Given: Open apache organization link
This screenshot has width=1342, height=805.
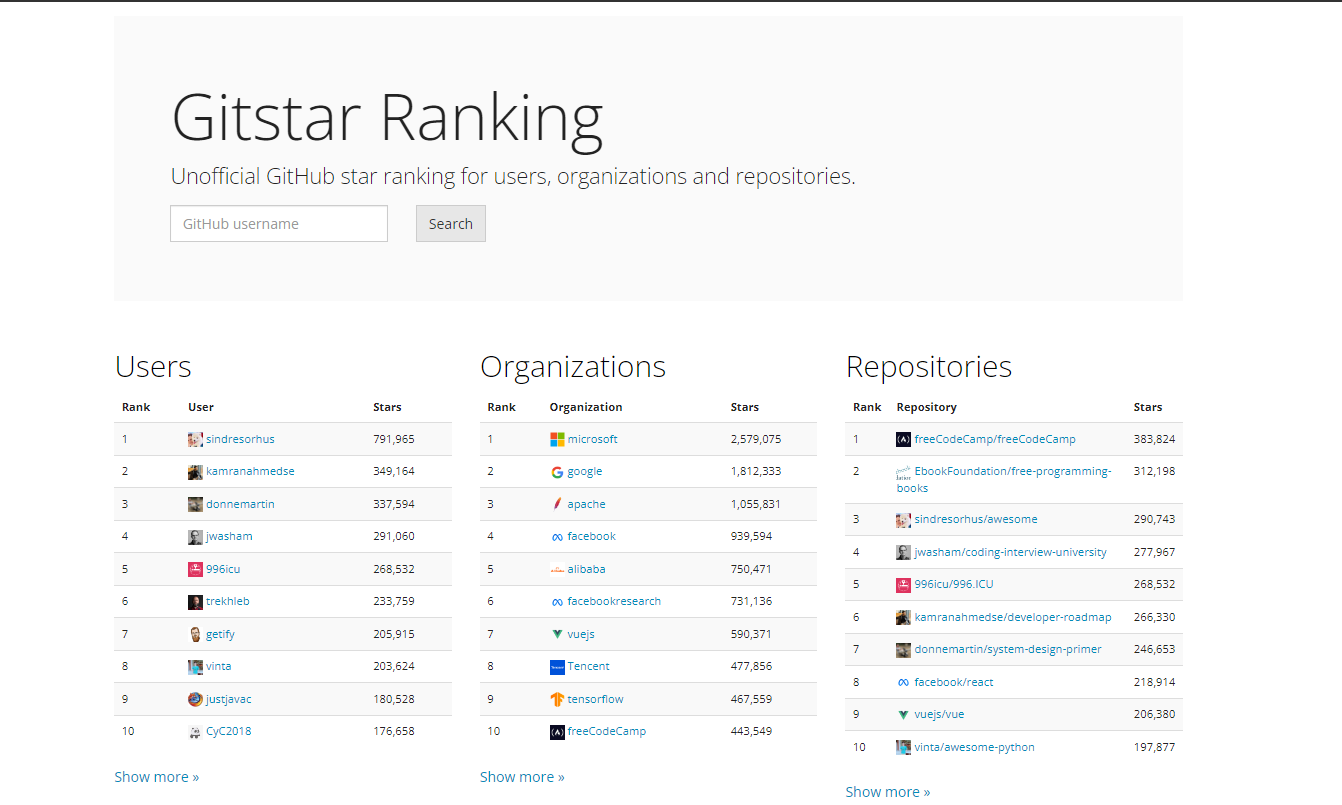Looking at the screenshot, I should (587, 504).
